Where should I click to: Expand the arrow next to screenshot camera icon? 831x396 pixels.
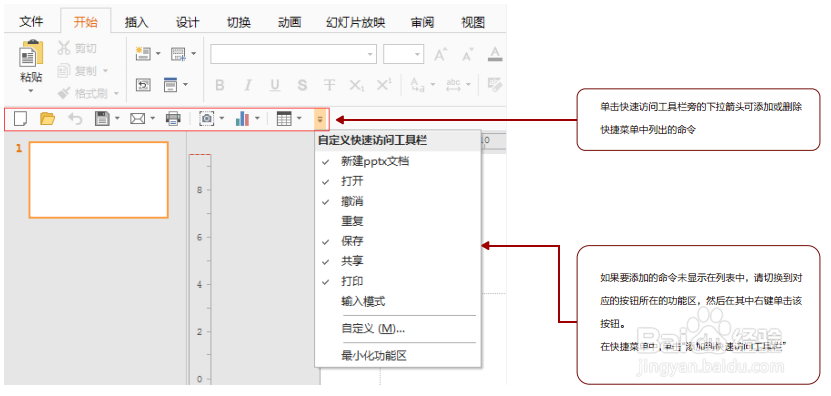222,119
